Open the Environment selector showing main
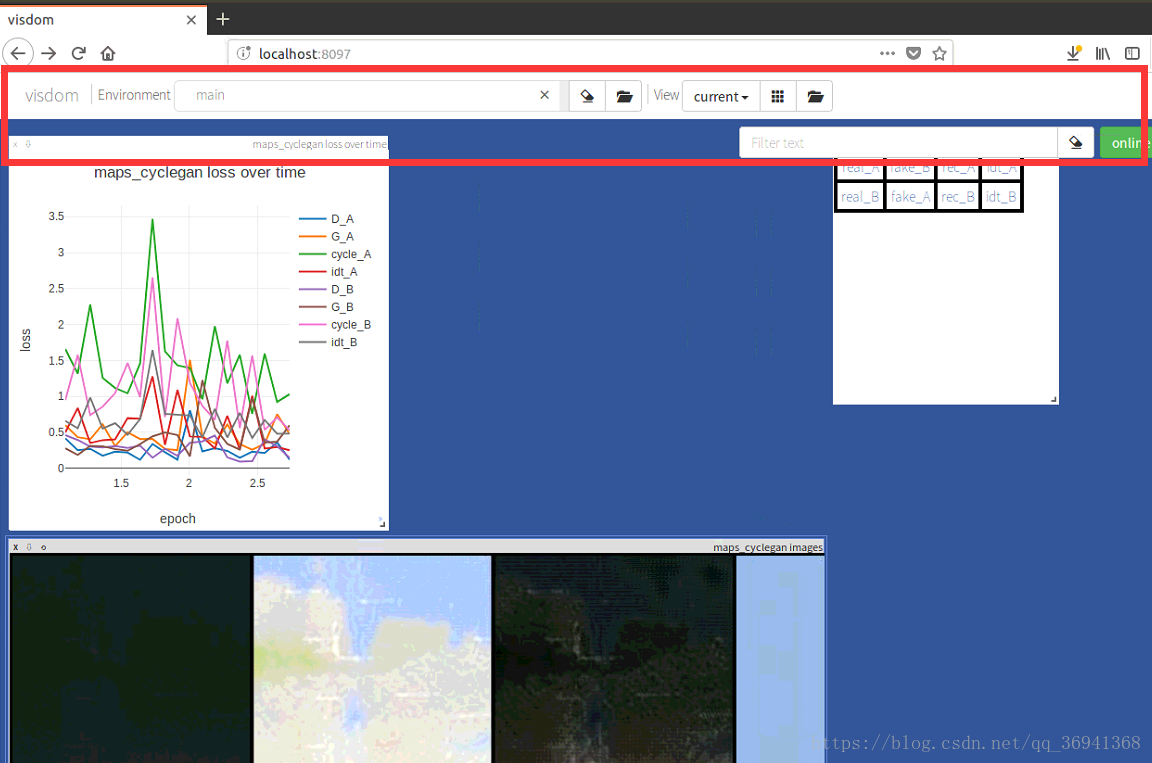Viewport: 1152px width, 763px height. click(x=360, y=95)
